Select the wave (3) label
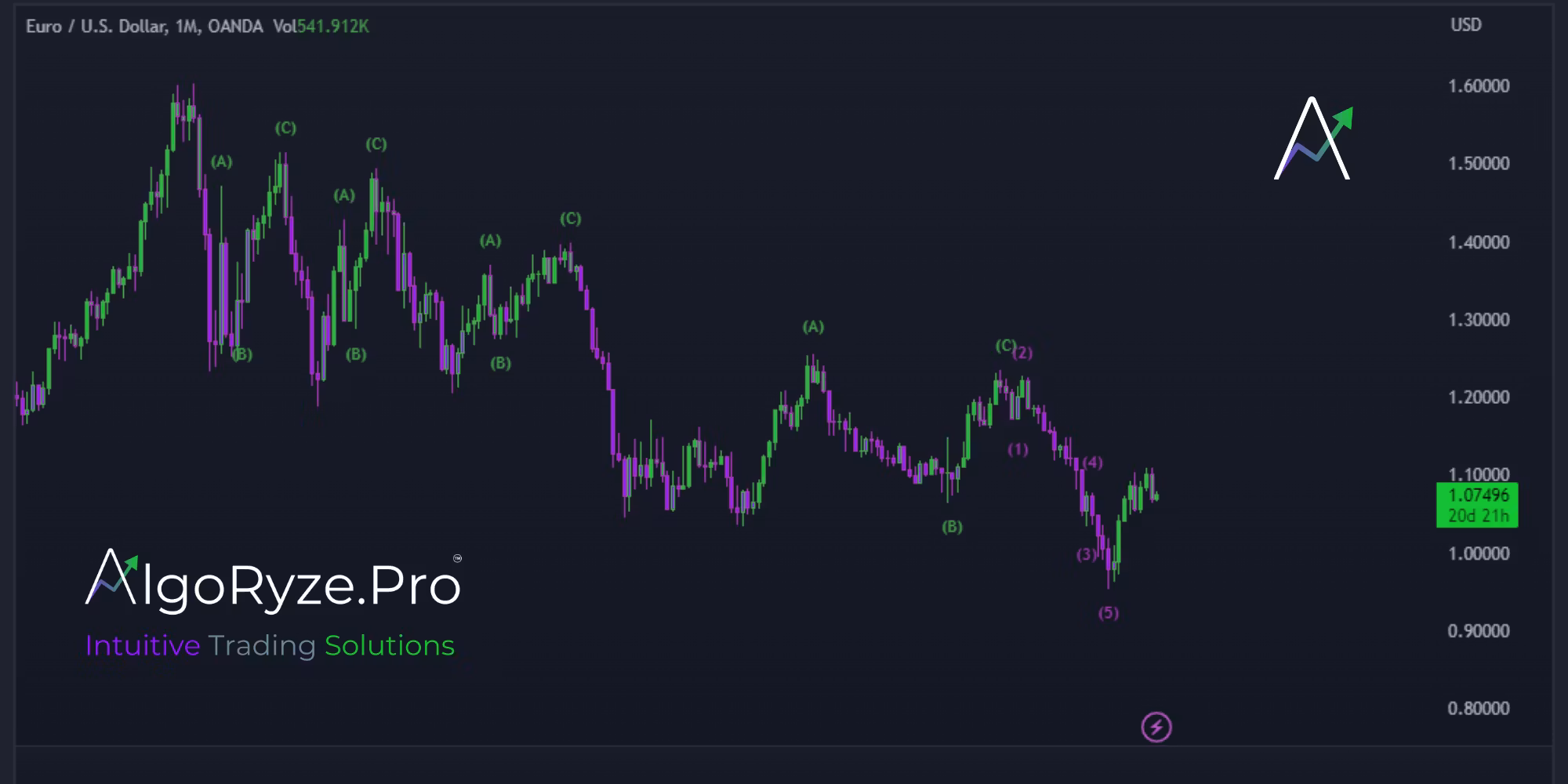Screen dimensions: 1568x784 (x=1086, y=555)
